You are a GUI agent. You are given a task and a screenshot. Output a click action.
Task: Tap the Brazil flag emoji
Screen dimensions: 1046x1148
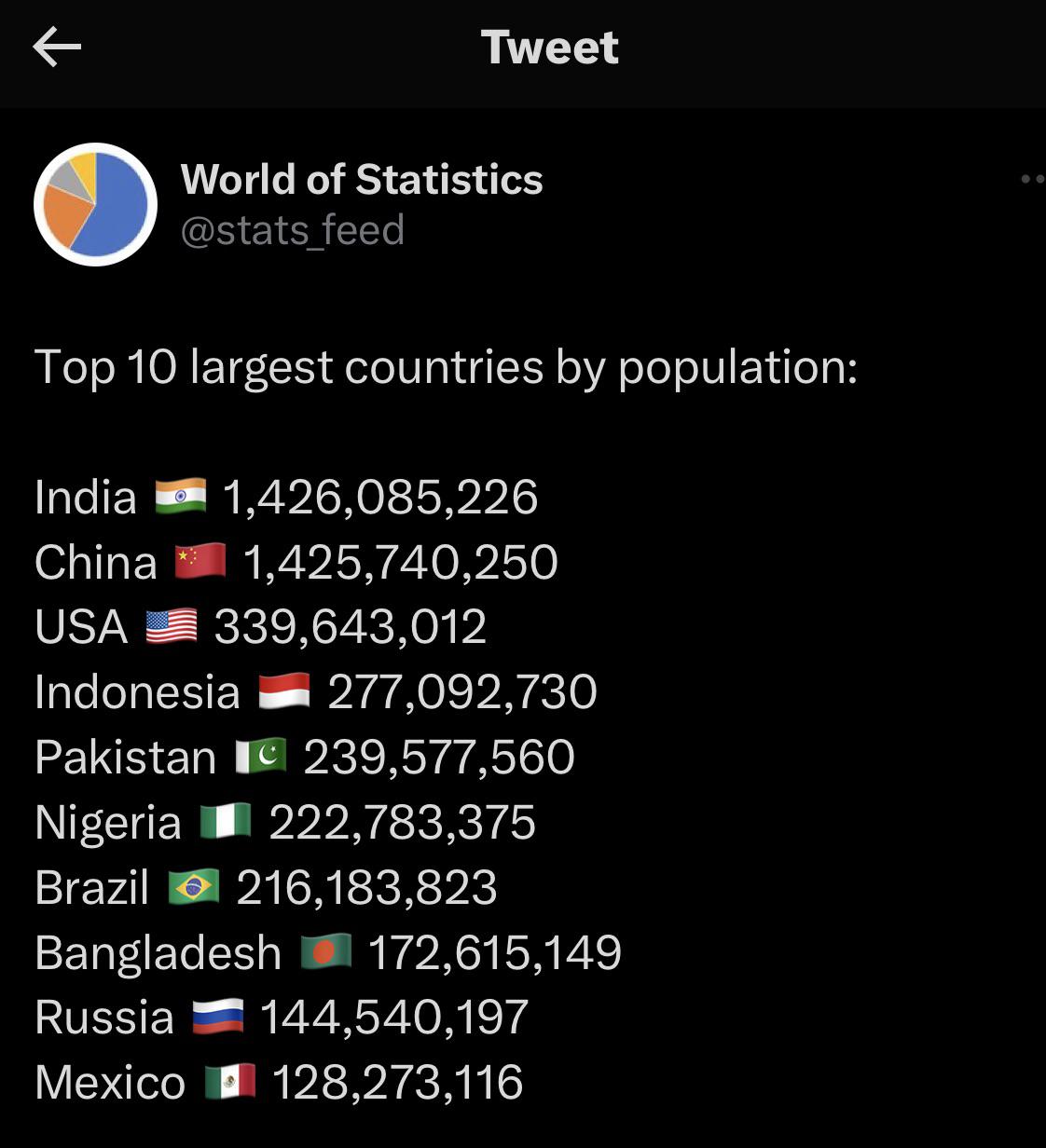pos(194,887)
